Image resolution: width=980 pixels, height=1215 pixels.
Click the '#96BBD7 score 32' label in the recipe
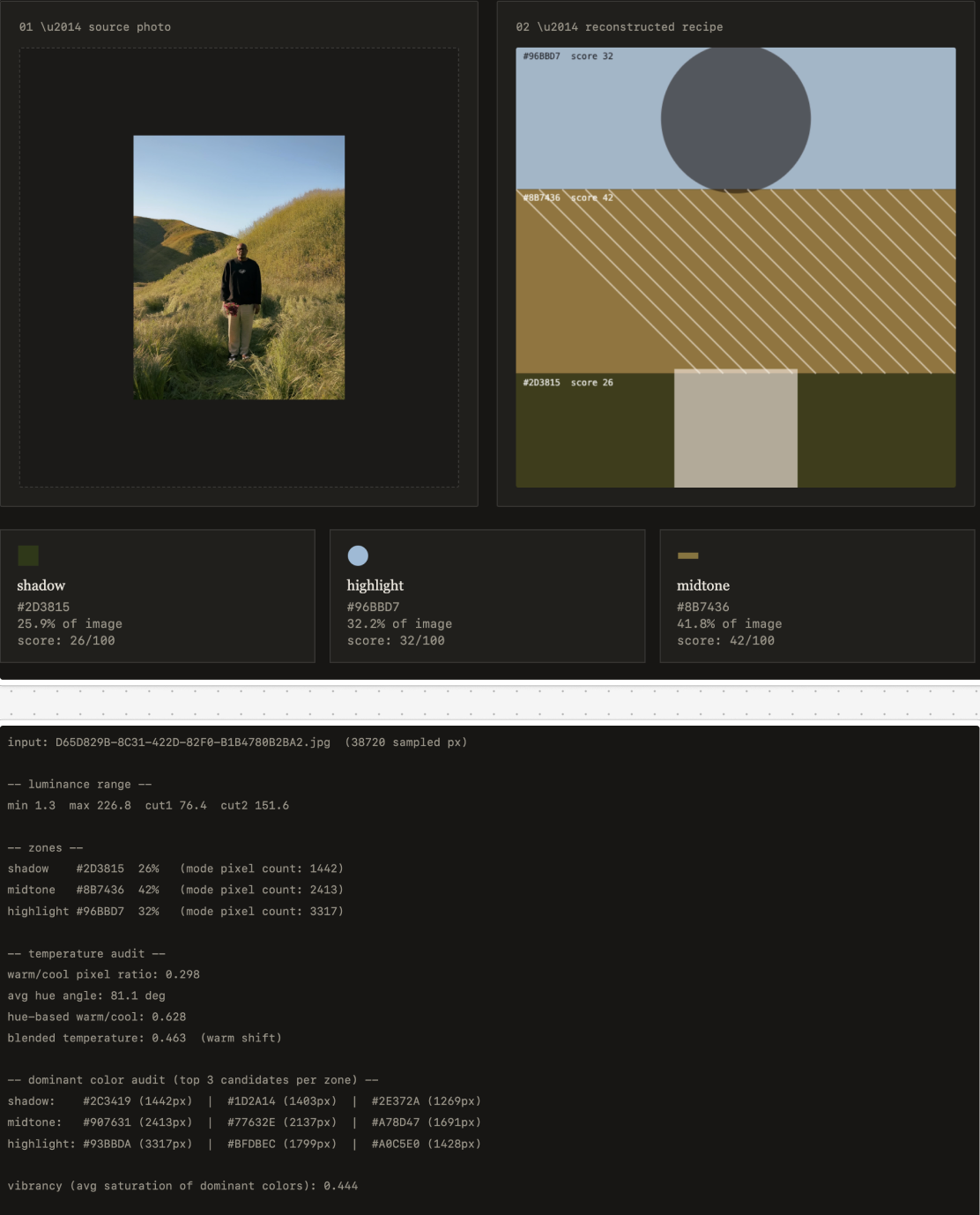(568, 56)
